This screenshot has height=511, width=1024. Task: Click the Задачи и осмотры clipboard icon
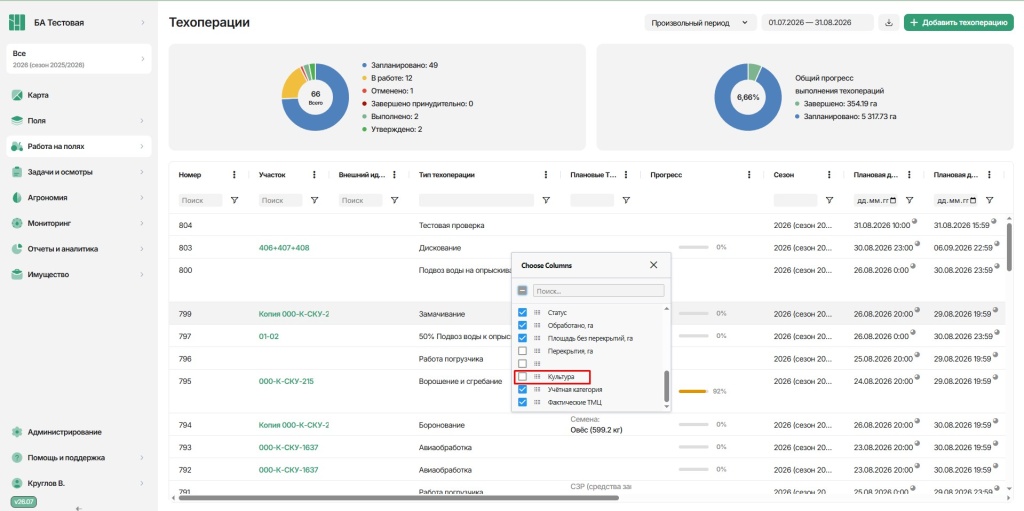(17, 172)
